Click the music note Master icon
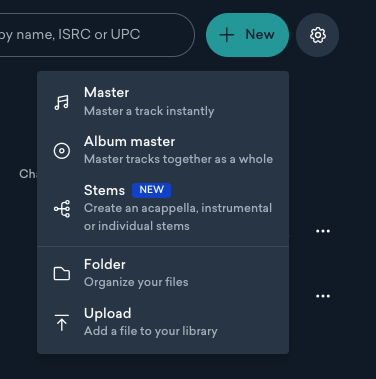Viewport: 376px width, 379px height. coord(62,102)
